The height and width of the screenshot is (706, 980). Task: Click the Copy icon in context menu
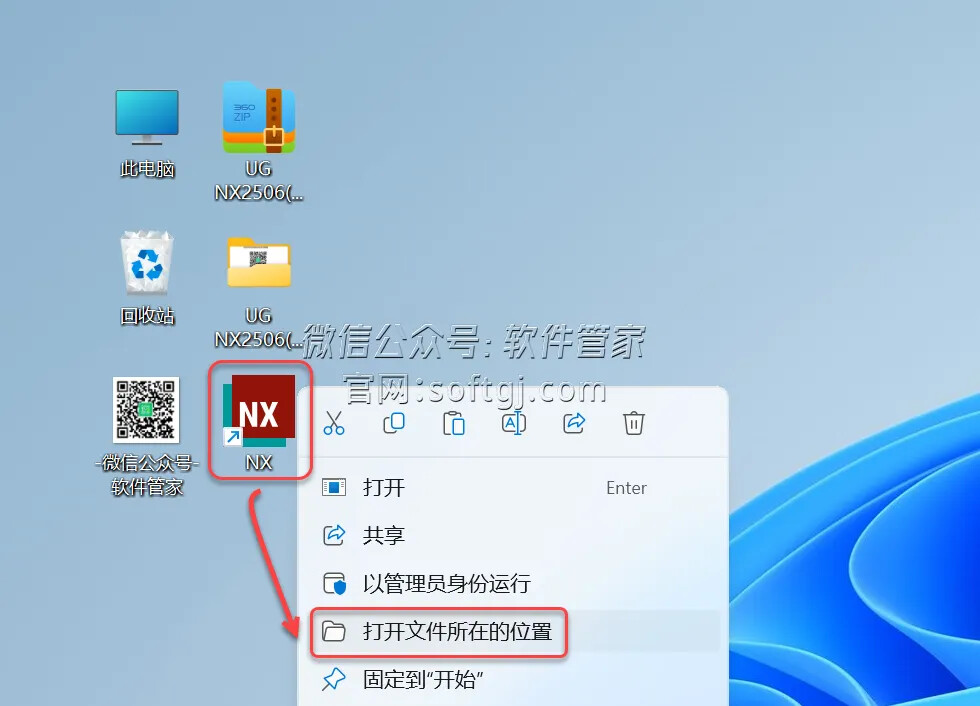click(x=394, y=423)
